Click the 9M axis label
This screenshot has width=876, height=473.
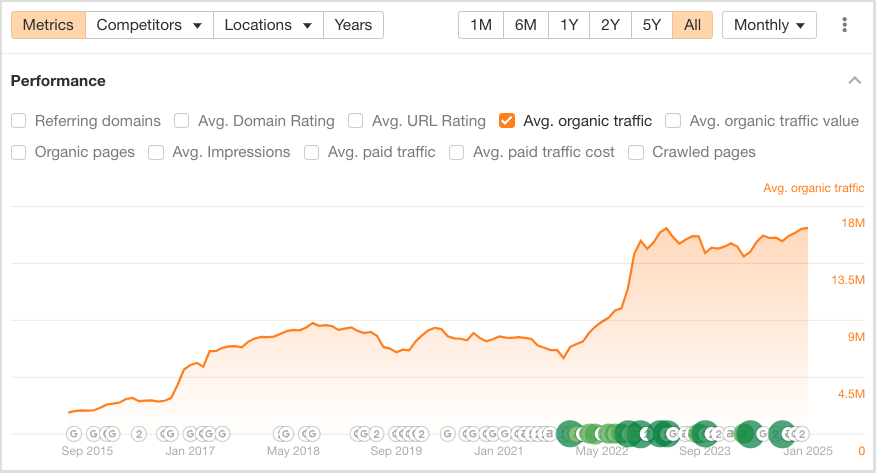856,337
